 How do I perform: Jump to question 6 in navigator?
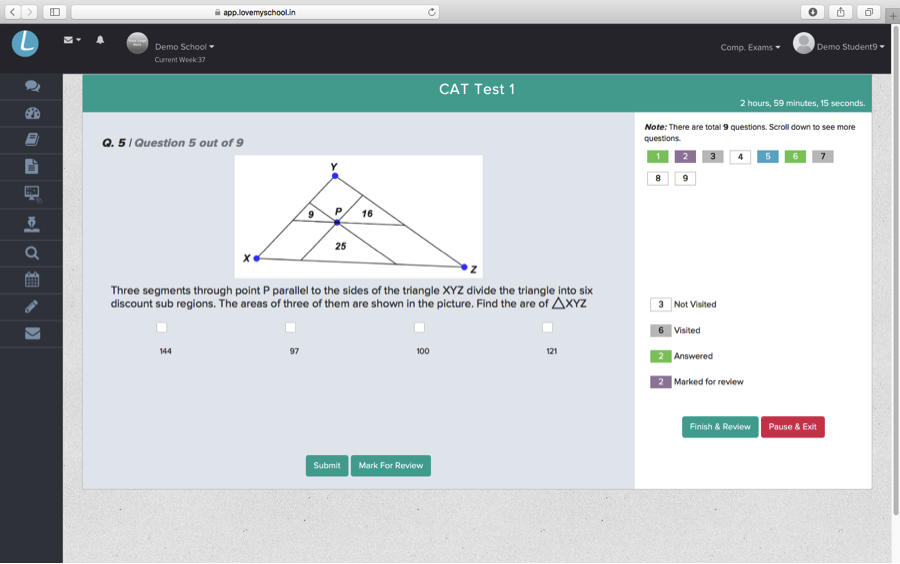point(796,156)
